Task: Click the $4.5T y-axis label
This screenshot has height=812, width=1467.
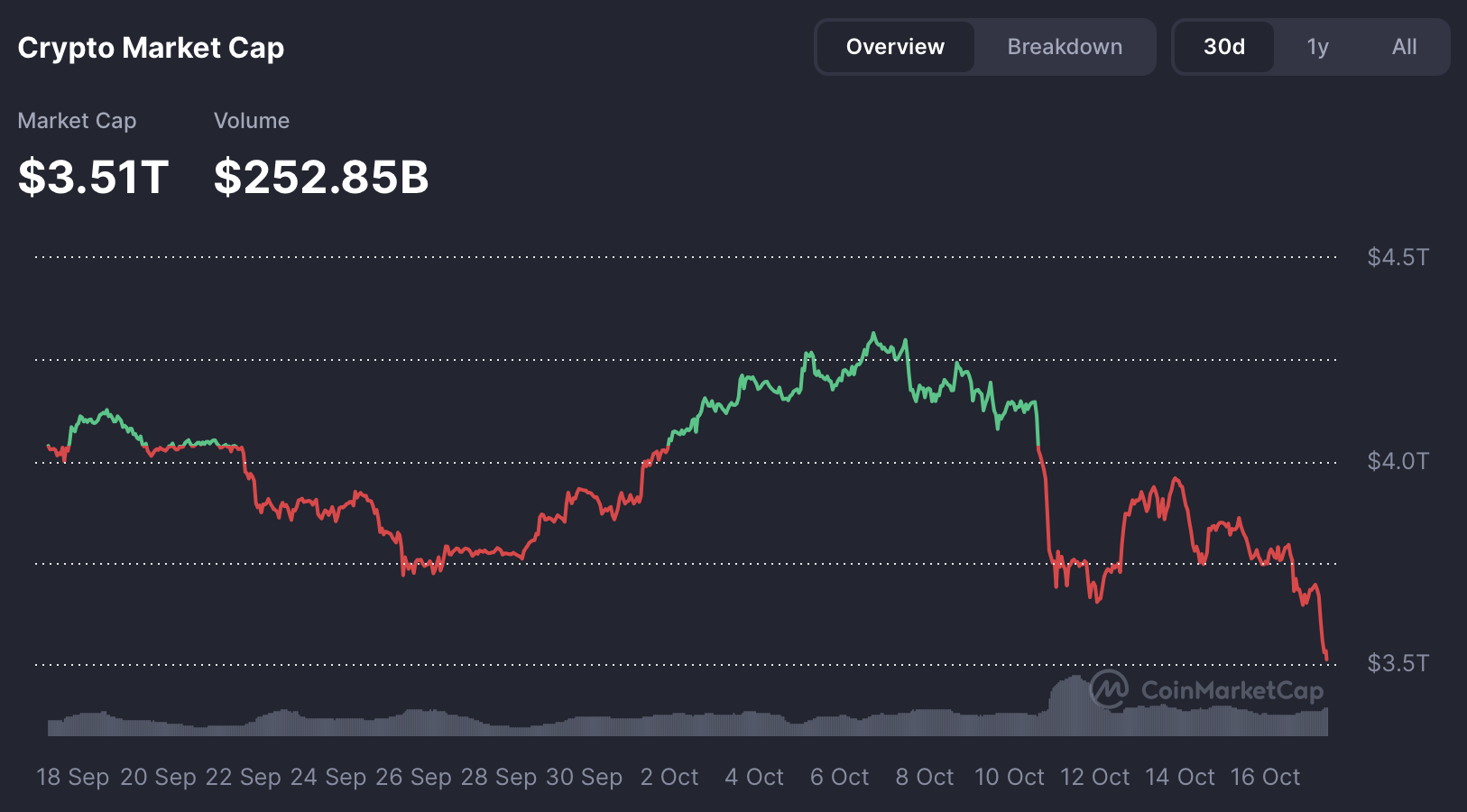Action: (x=1398, y=257)
